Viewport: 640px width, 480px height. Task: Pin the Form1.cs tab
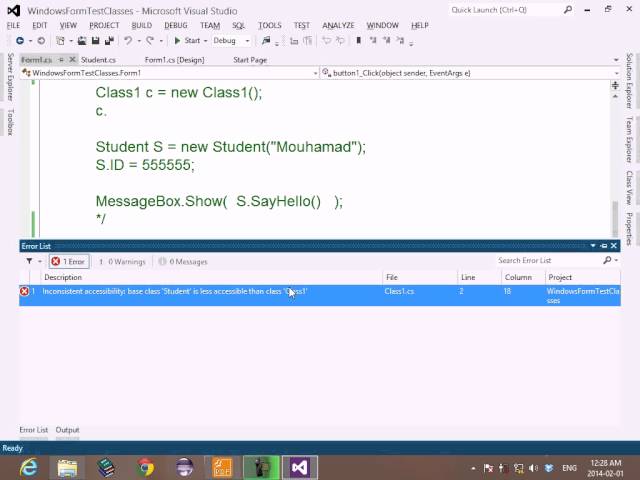coord(61,60)
